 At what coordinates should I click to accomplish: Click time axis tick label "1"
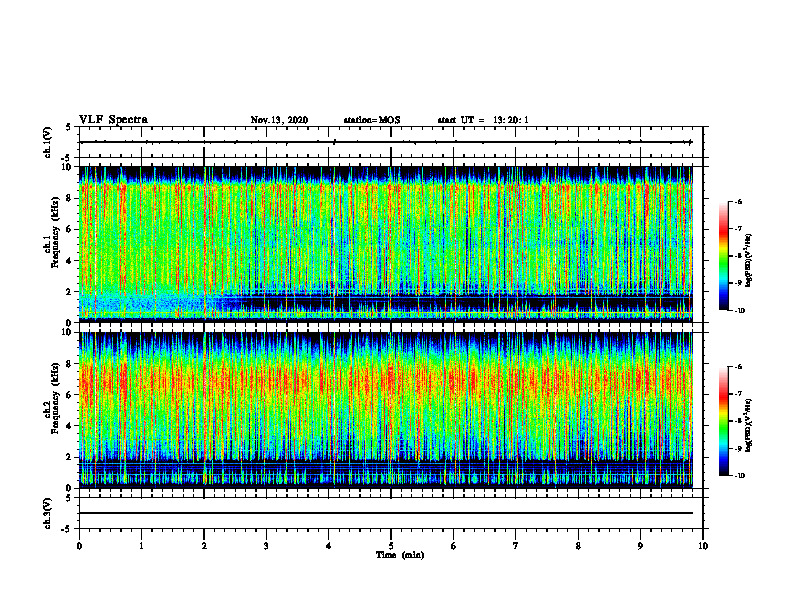coord(141,546)
